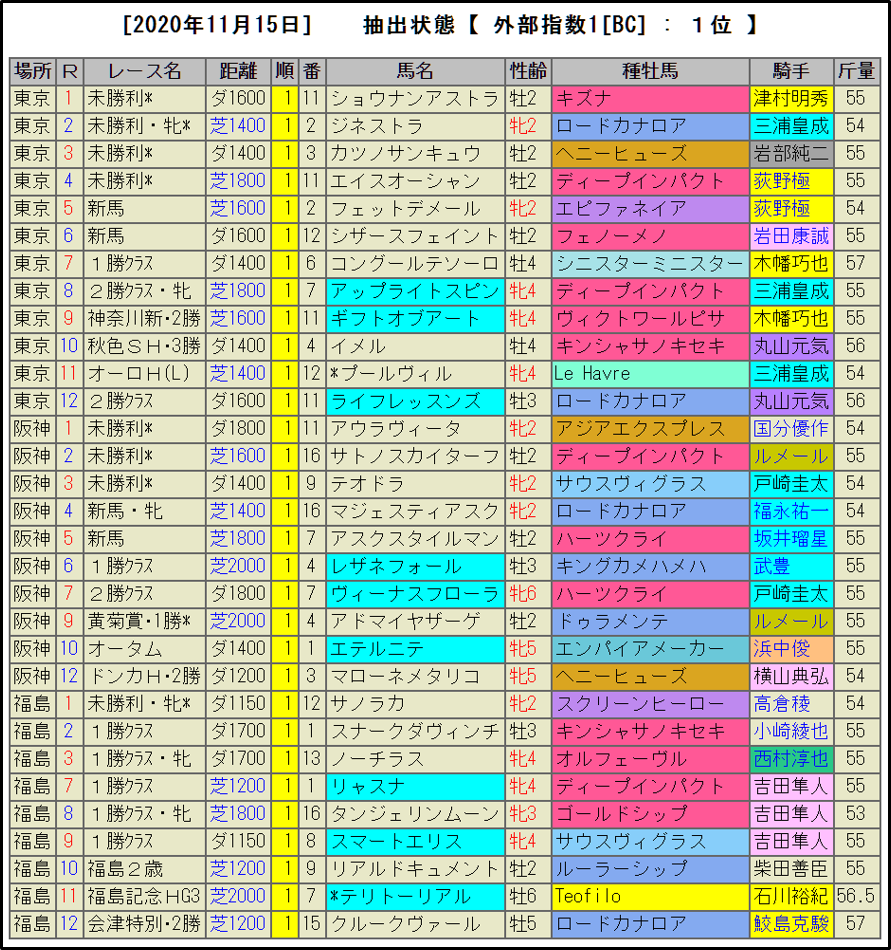
Task: Open horse アップライトスピン entry
Action: 414,291
